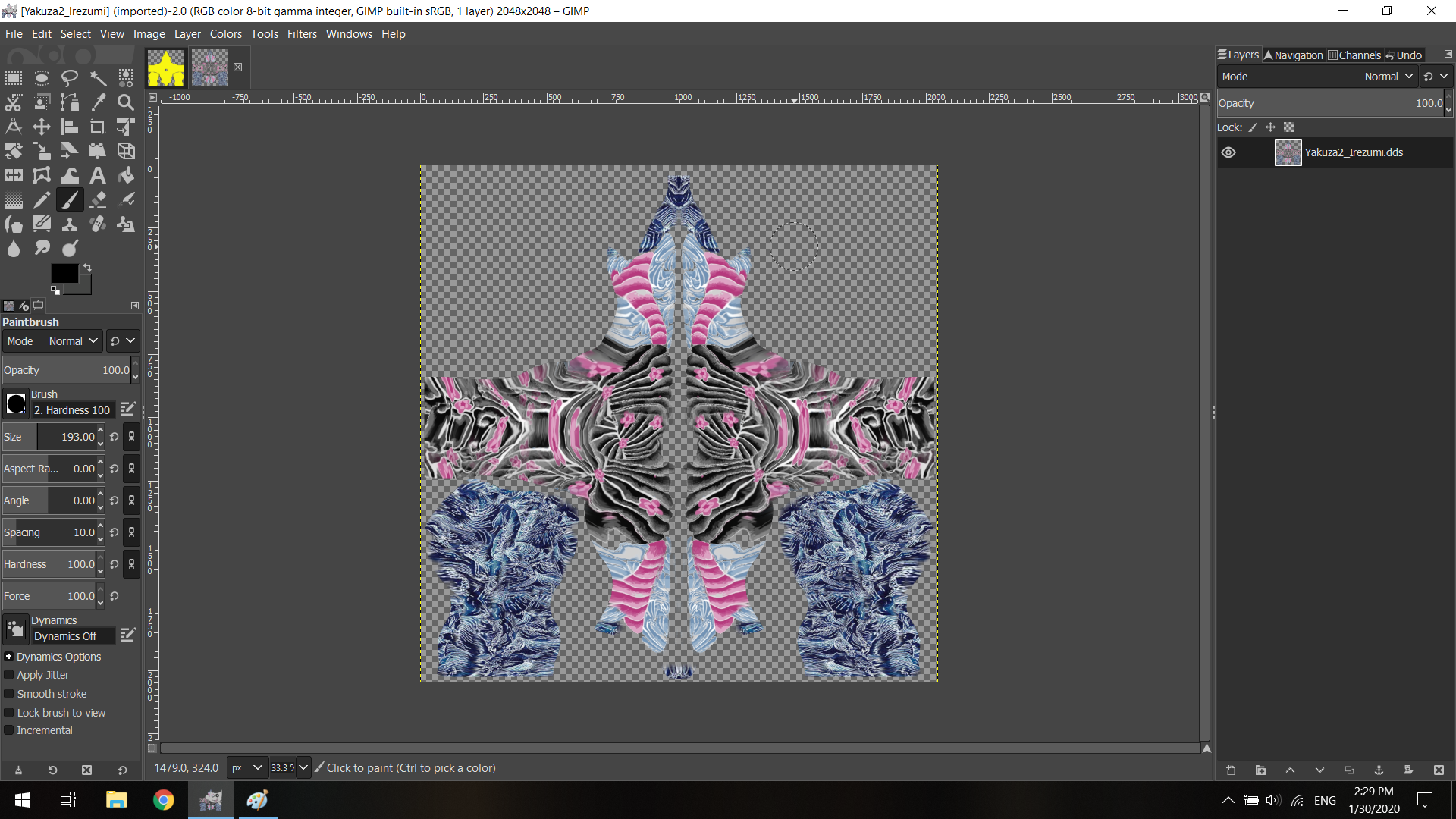This screenshot has width=1456, height=819.
Task: Hide the Yakuza2_Irezumi.dds layer
Action: (x=1228, y=152)
